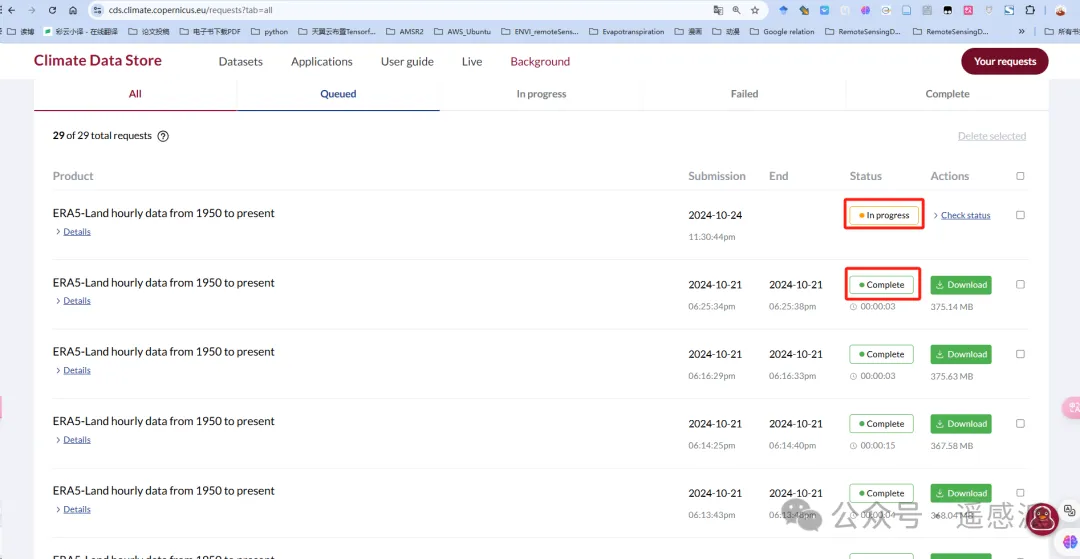Check the box for the 06:16:29pm request
The width and height of the screenshot is (1080, 559).
pyautogui.click(x=1020, y=354)
